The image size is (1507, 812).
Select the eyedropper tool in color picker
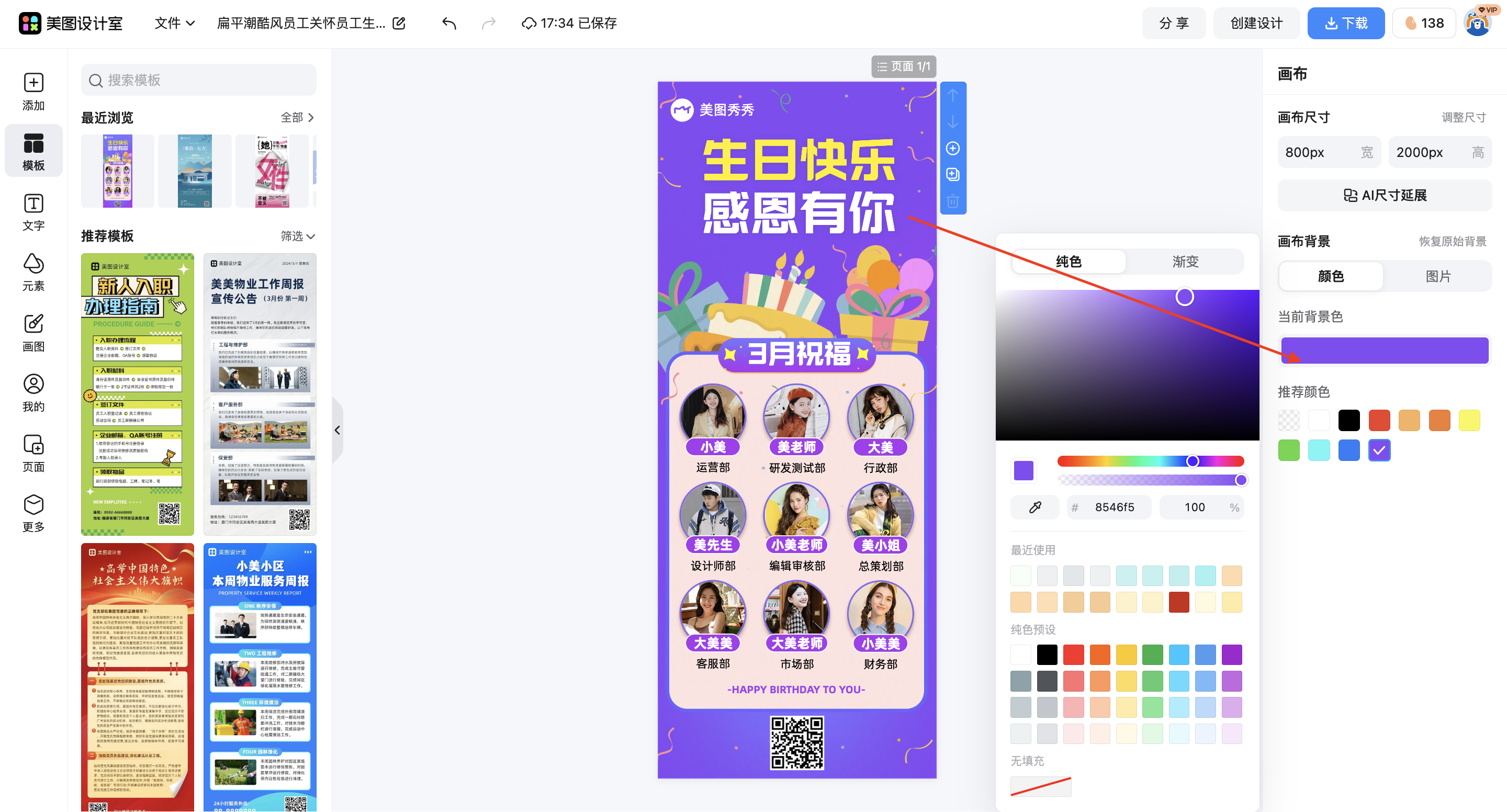pyautogui.click(x=1034, y=506)
